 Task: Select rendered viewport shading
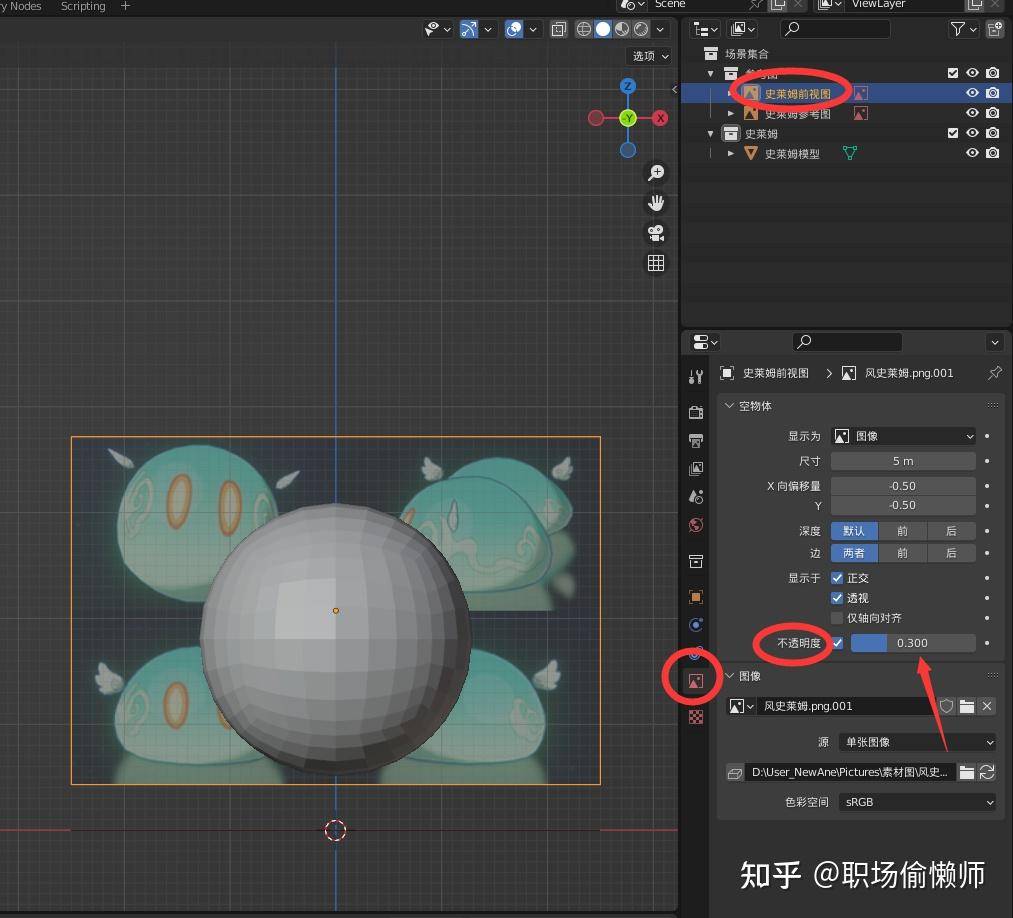click(641, 29)
